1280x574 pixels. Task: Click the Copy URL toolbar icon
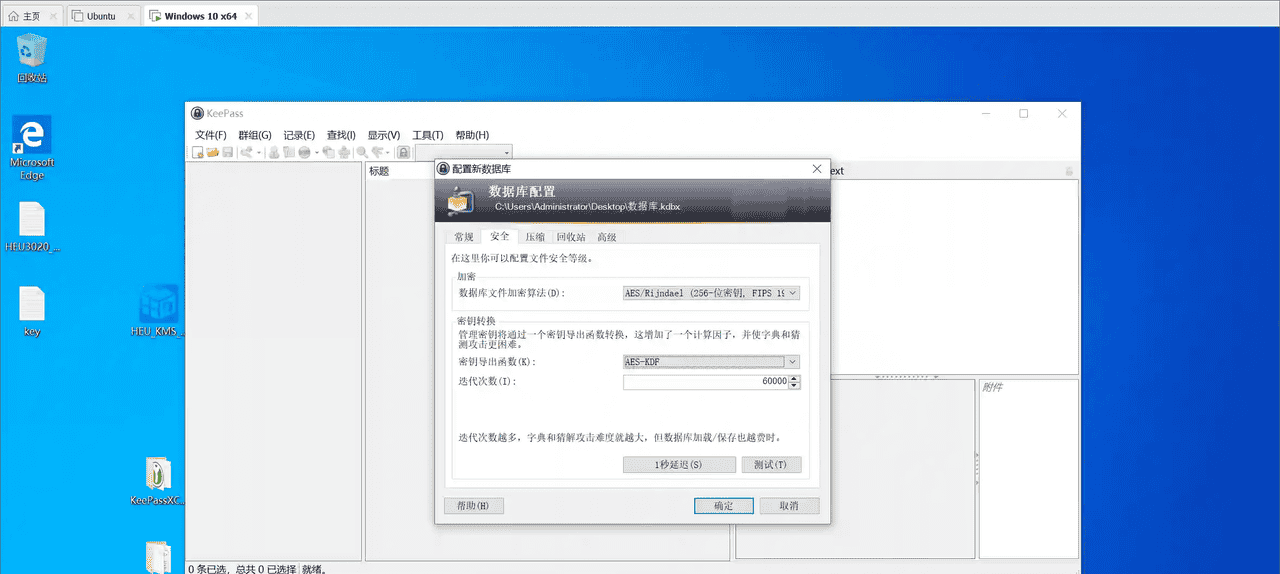click(329, 152)
